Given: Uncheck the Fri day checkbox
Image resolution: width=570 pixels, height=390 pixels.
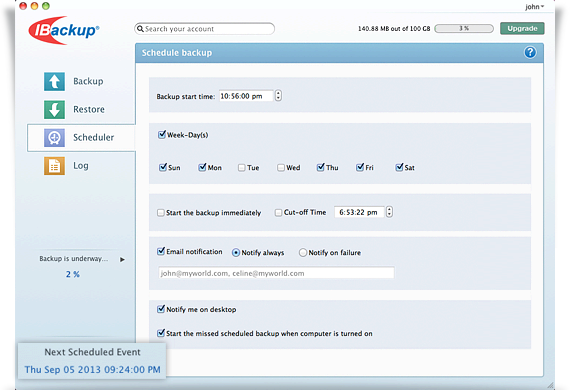Looking at the screenshot, I should 360,167.
